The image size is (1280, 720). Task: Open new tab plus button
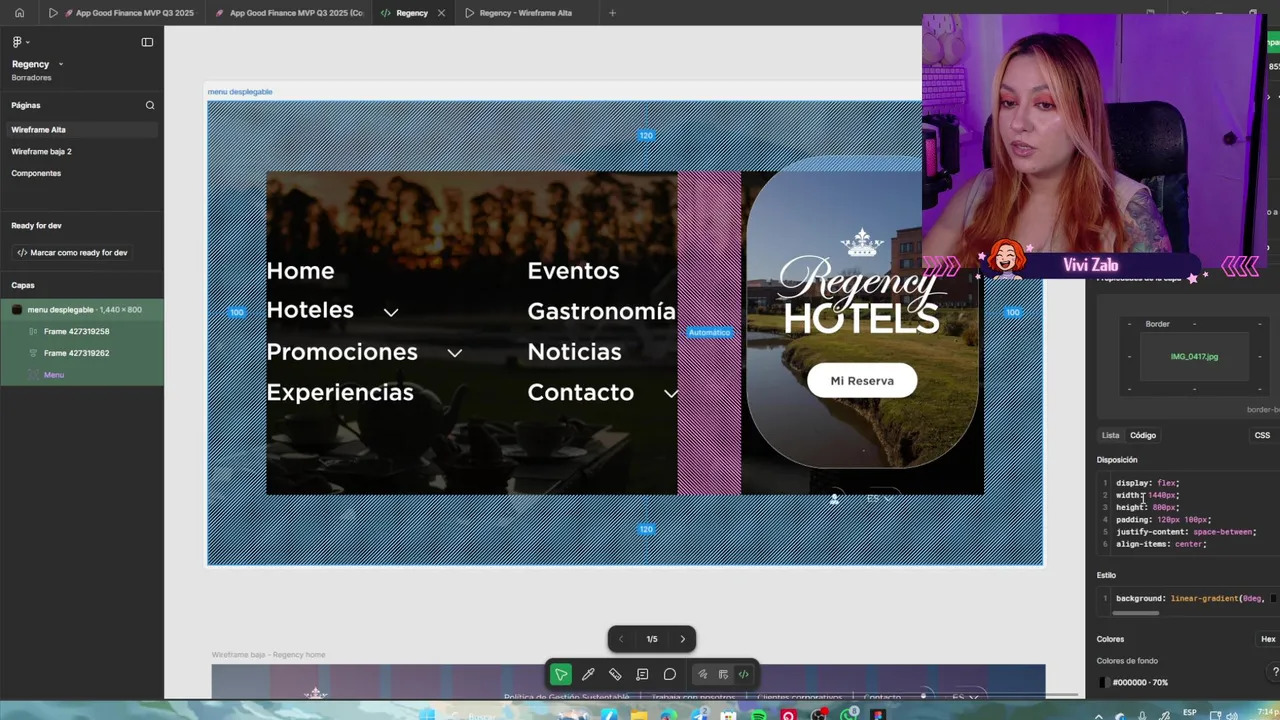(x=612, y=13)
